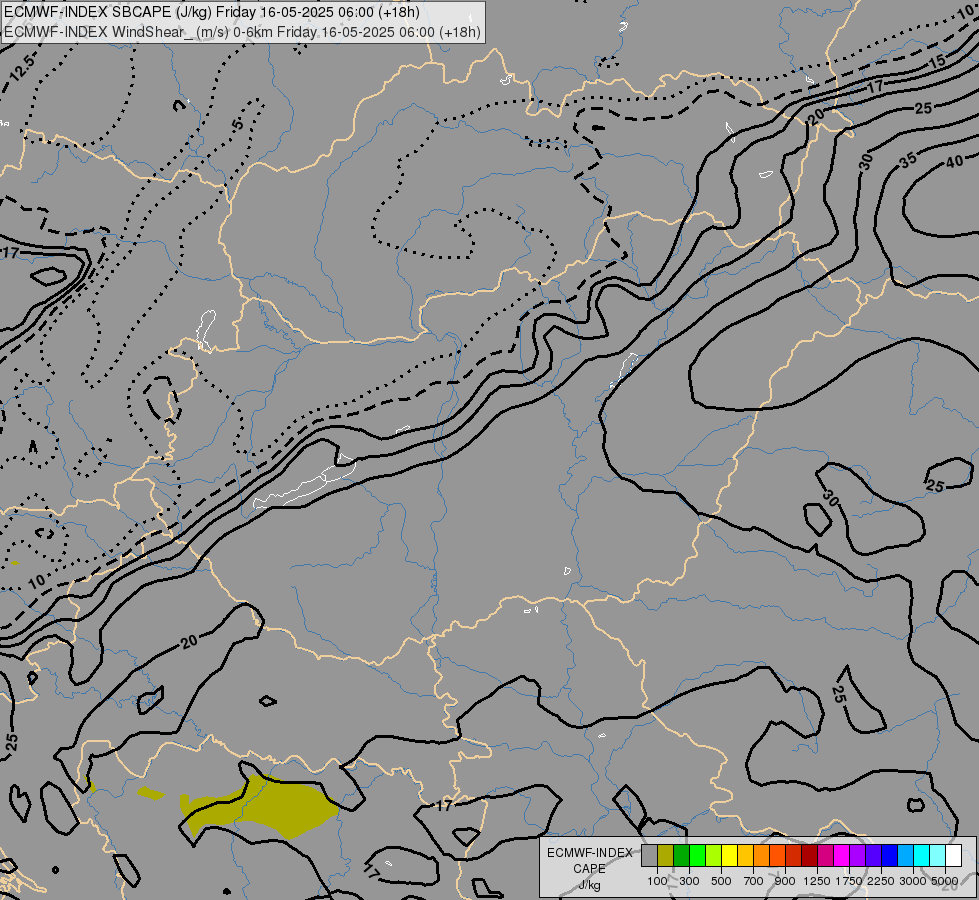Viewport: 979px width, 900px height.
Task: Select the '100' legend value
Action: tap(657, 881)
